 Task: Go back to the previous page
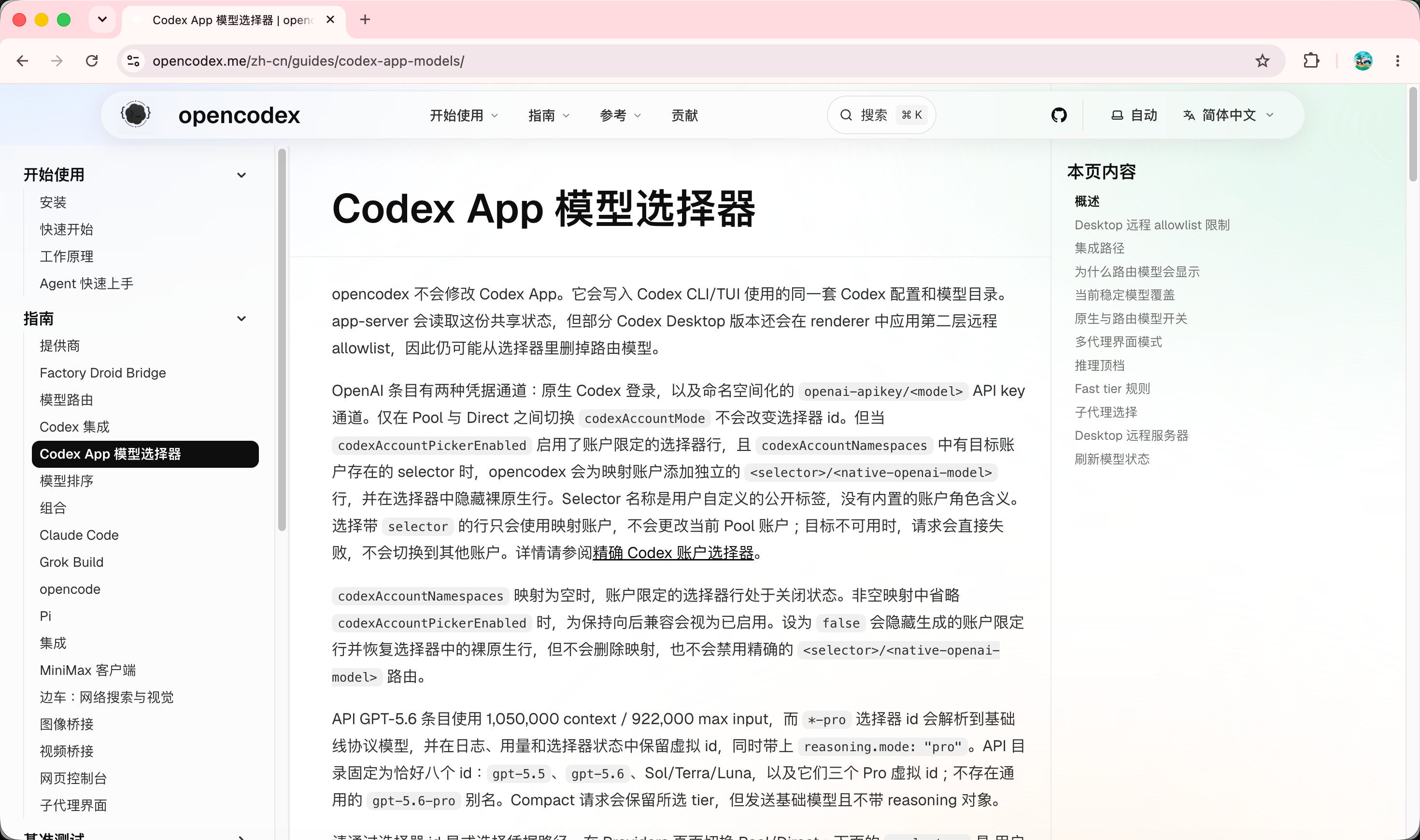pos(23,60)
